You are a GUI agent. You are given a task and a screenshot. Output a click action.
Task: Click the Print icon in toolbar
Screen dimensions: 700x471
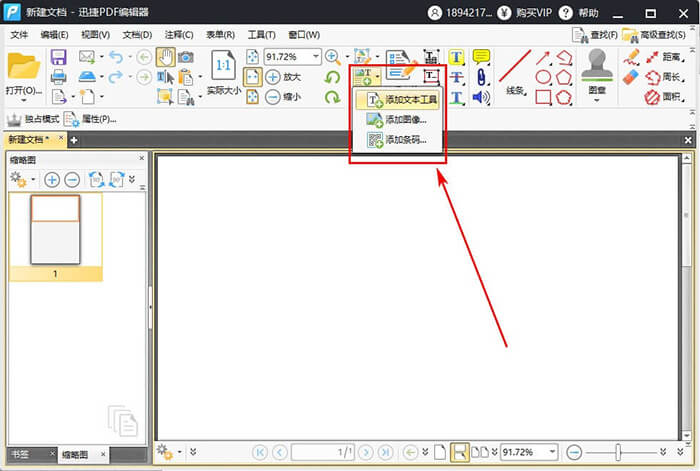pos(58,77)
